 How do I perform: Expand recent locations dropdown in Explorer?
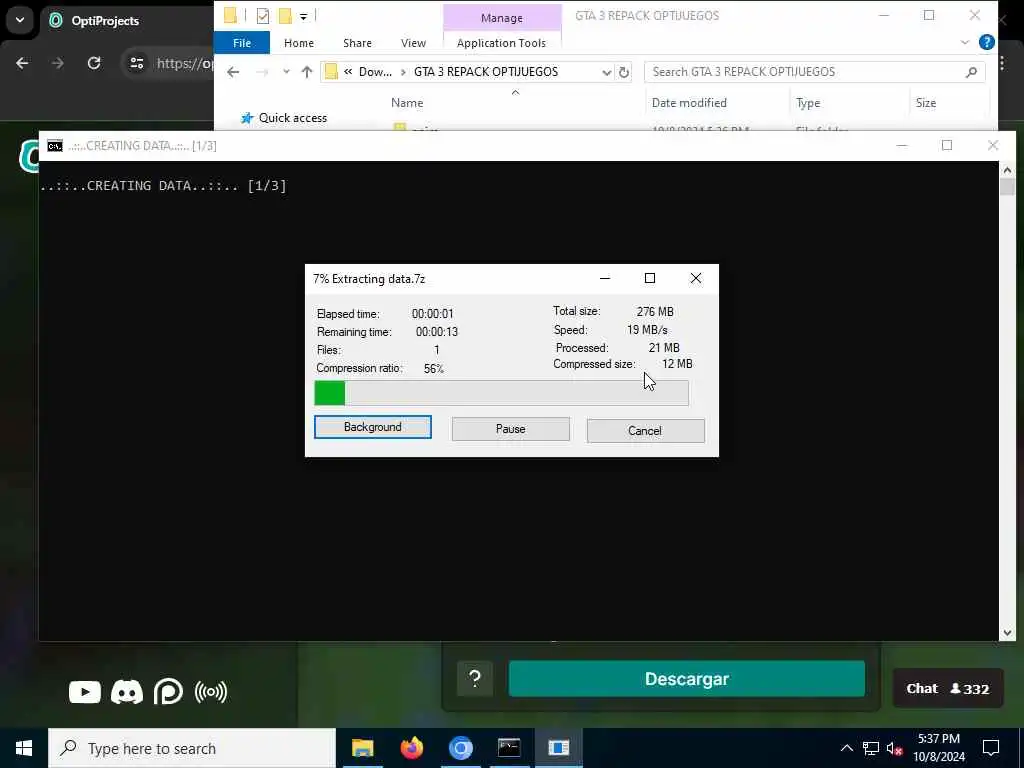click(x=286, y=72)
